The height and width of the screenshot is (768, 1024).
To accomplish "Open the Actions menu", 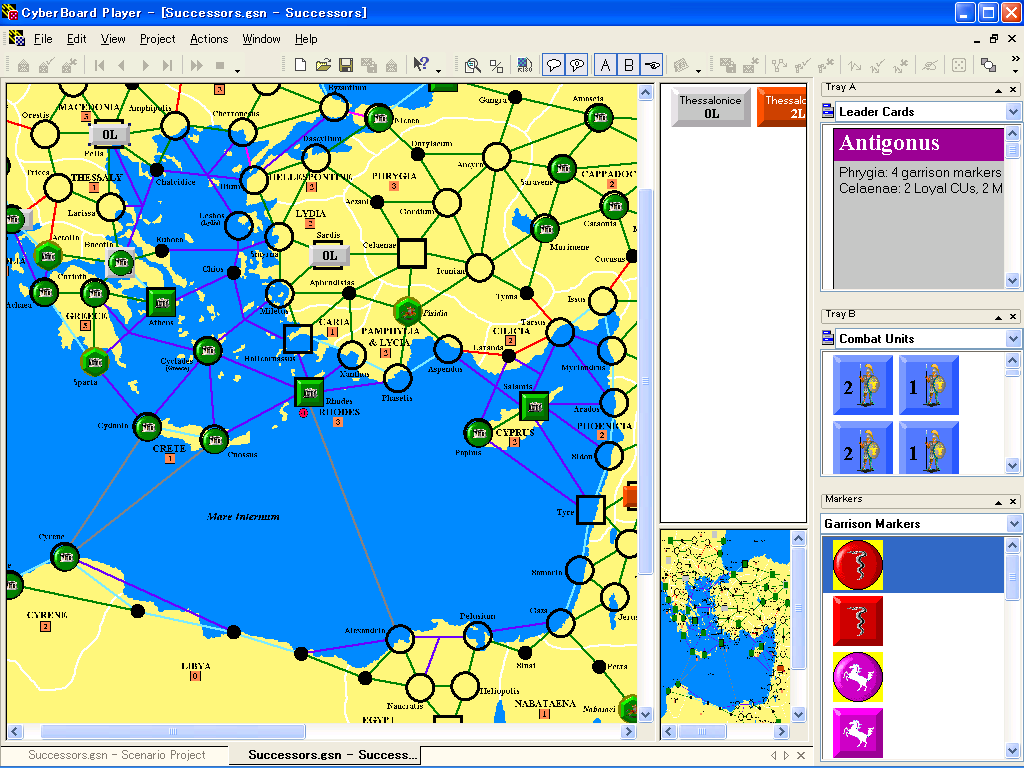I will (209, 39).
